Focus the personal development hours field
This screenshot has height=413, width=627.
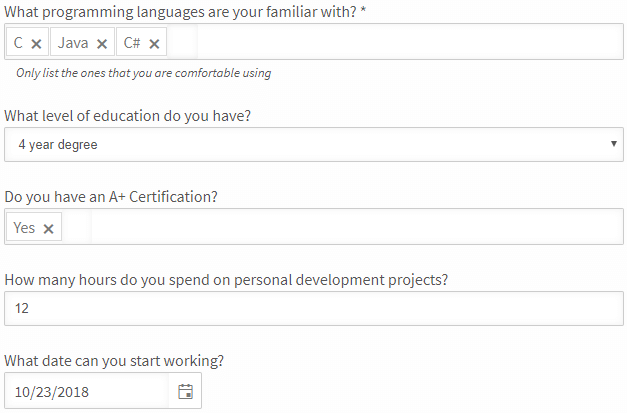314,308
